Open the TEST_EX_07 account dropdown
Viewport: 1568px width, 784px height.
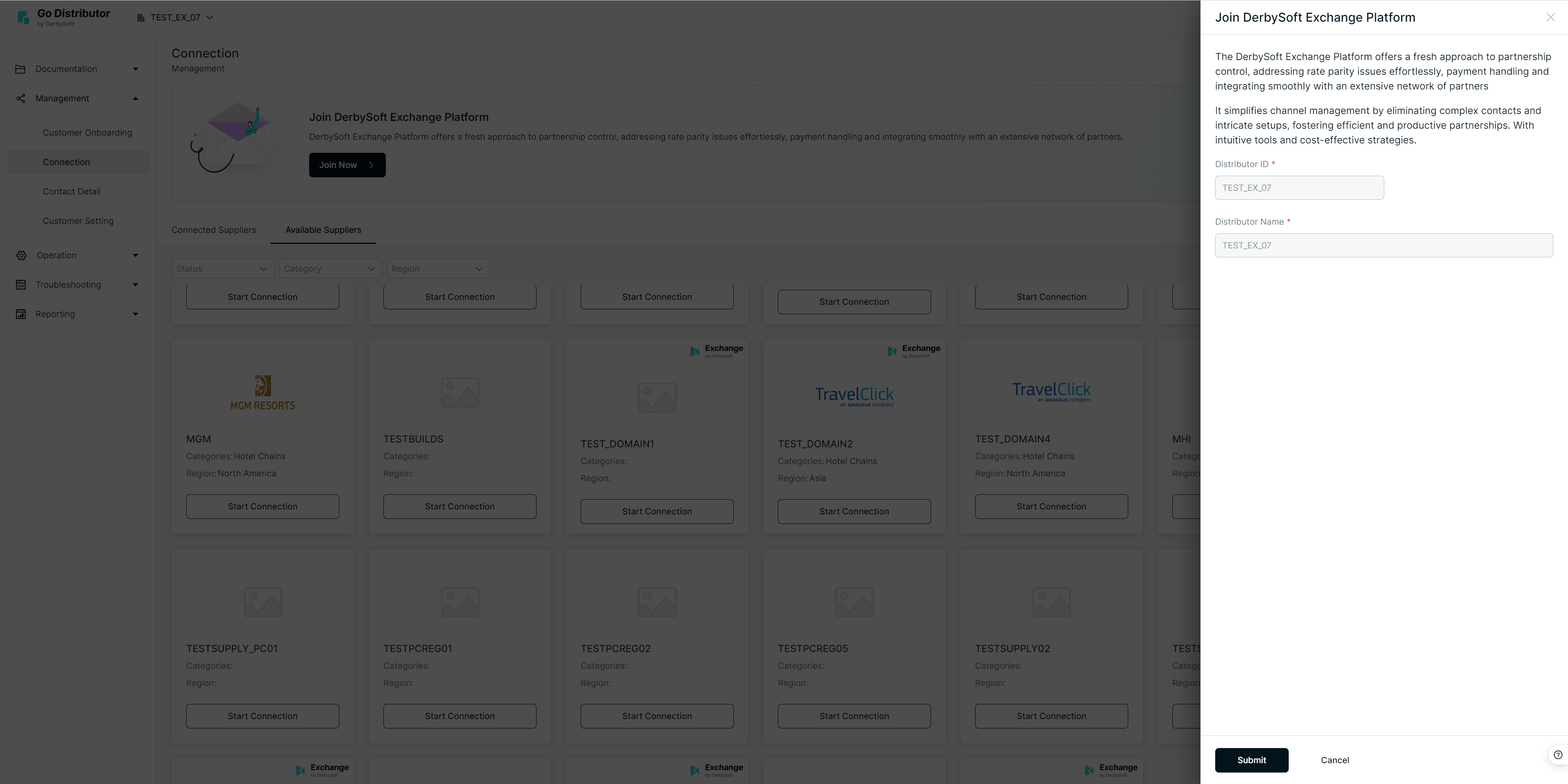(175, 17)
